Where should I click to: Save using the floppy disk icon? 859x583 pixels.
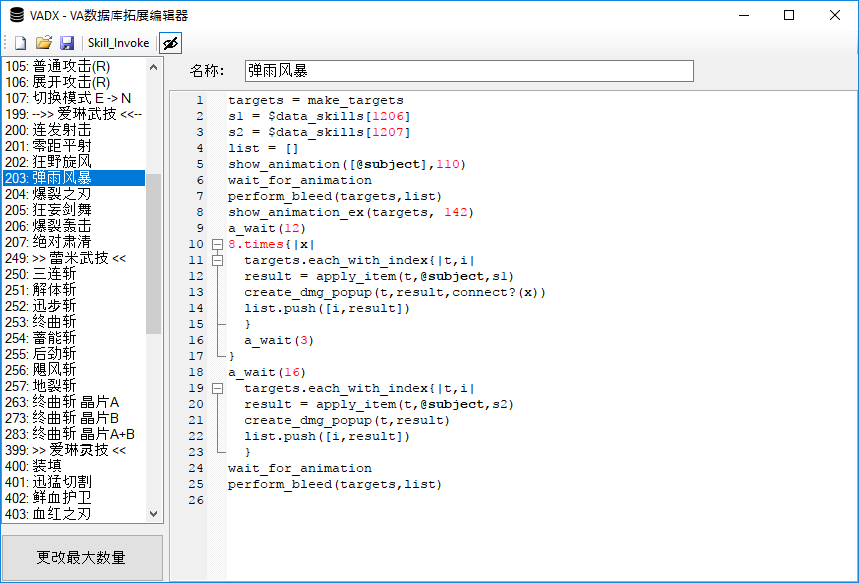(x=67, y=43)
